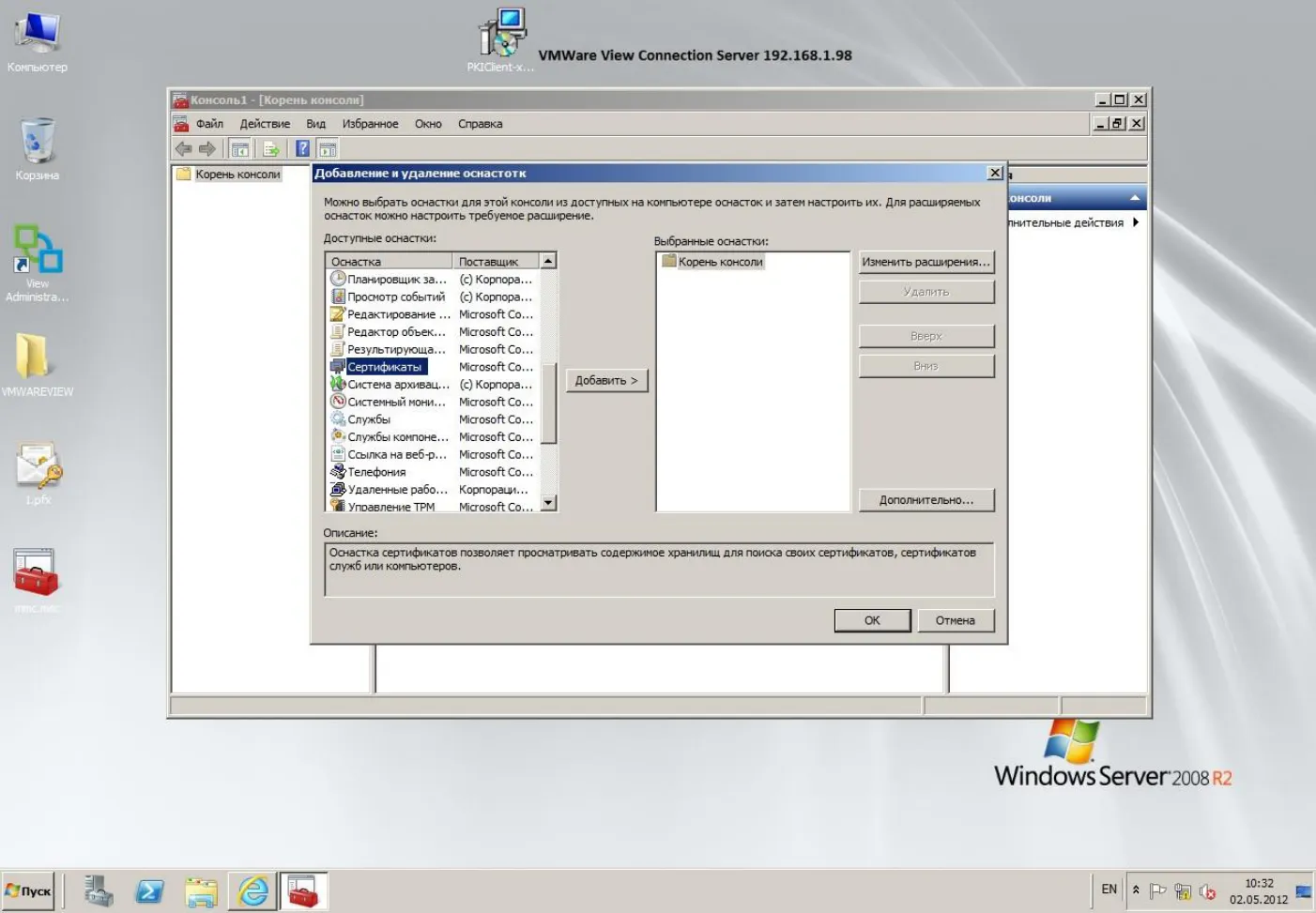The width and height of the screenshot is (1316, 913).
Task: Open the Действие menu
Action: pos(265,124)
